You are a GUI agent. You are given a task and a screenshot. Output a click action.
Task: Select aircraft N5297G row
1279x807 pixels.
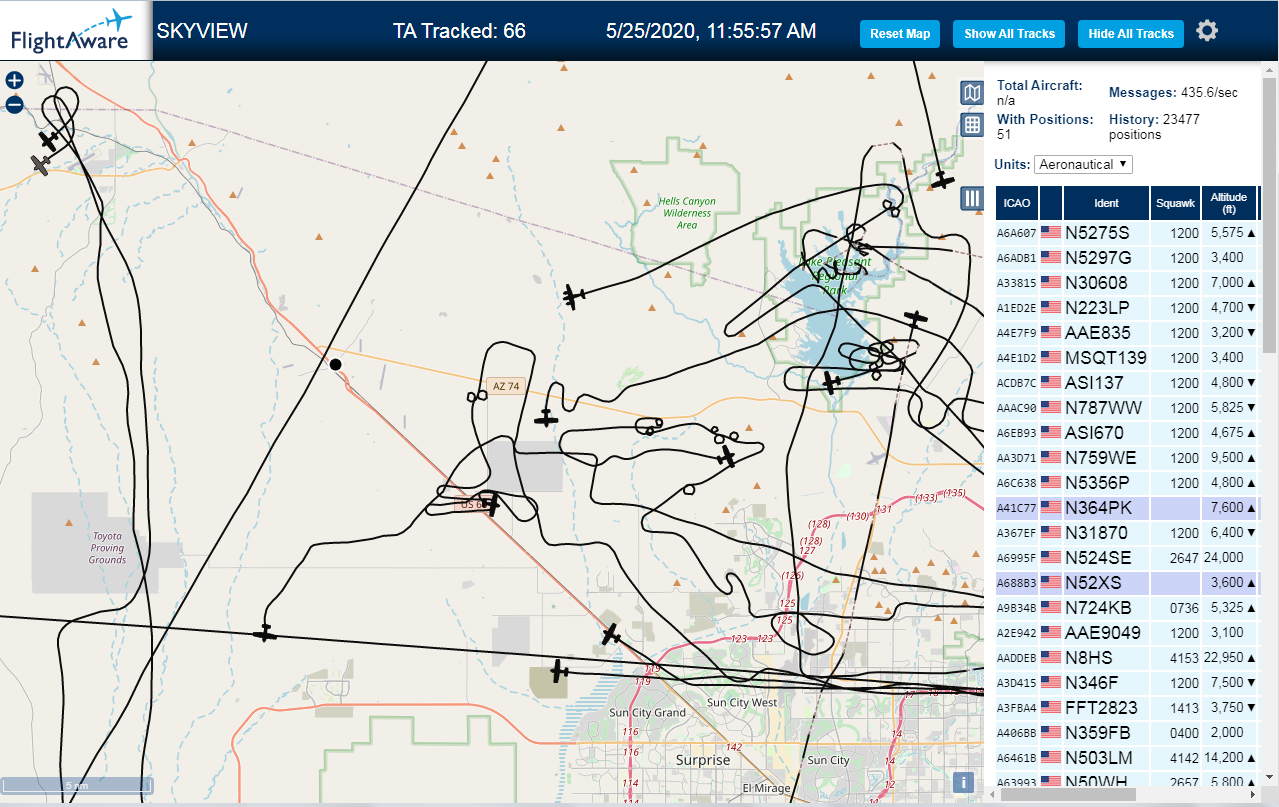1127,258
